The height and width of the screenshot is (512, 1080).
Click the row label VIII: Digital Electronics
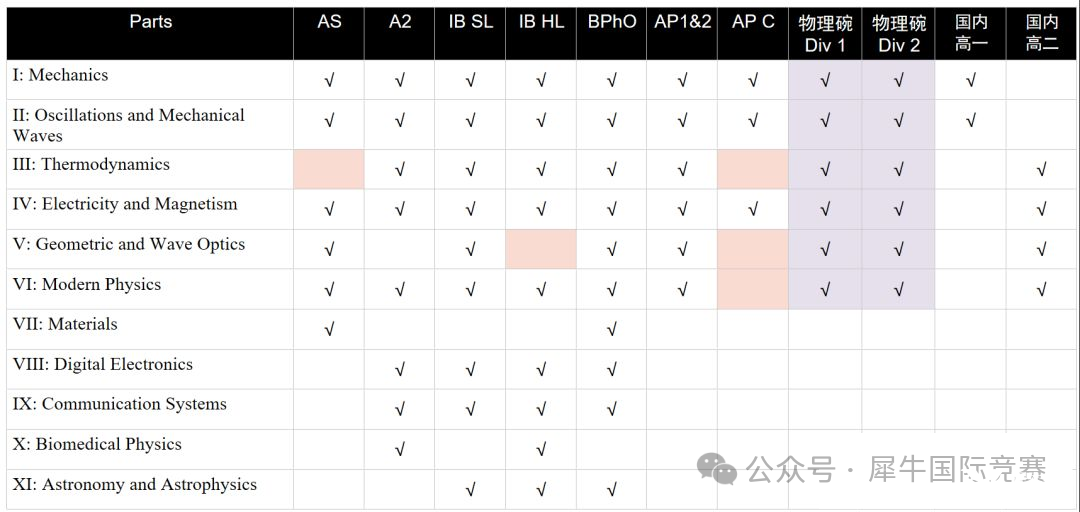pos(103,365)
